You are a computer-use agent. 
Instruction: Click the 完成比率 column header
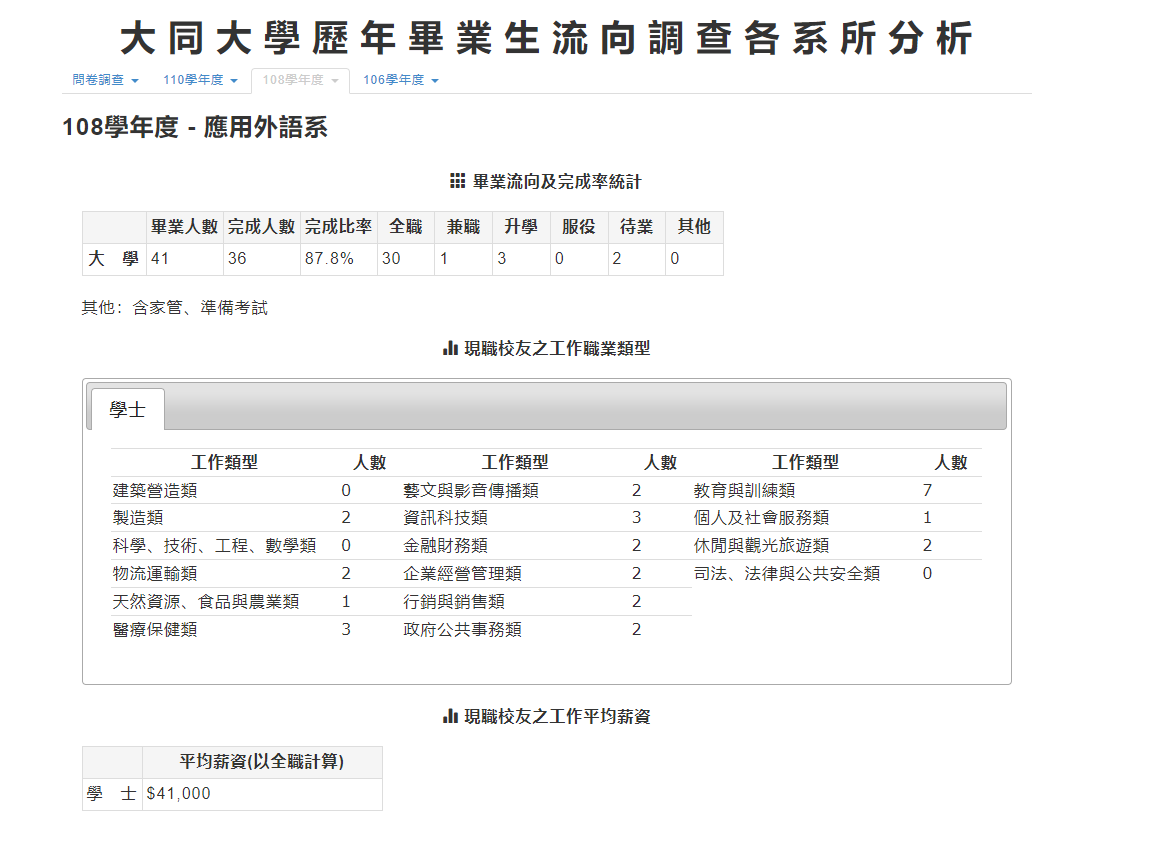coord(339,227)
